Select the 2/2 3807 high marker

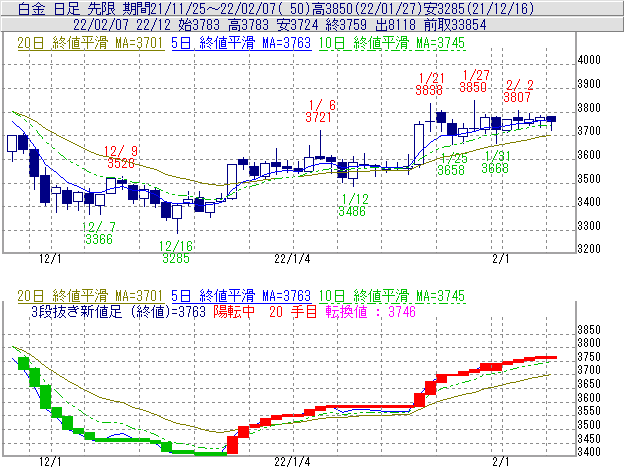(517, 91)
